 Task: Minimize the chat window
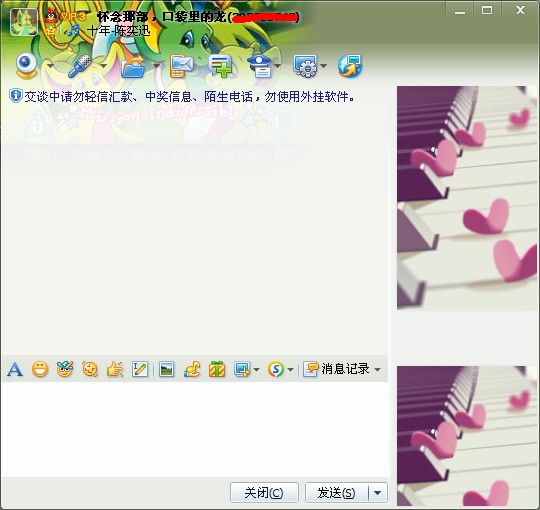[460, 11]
